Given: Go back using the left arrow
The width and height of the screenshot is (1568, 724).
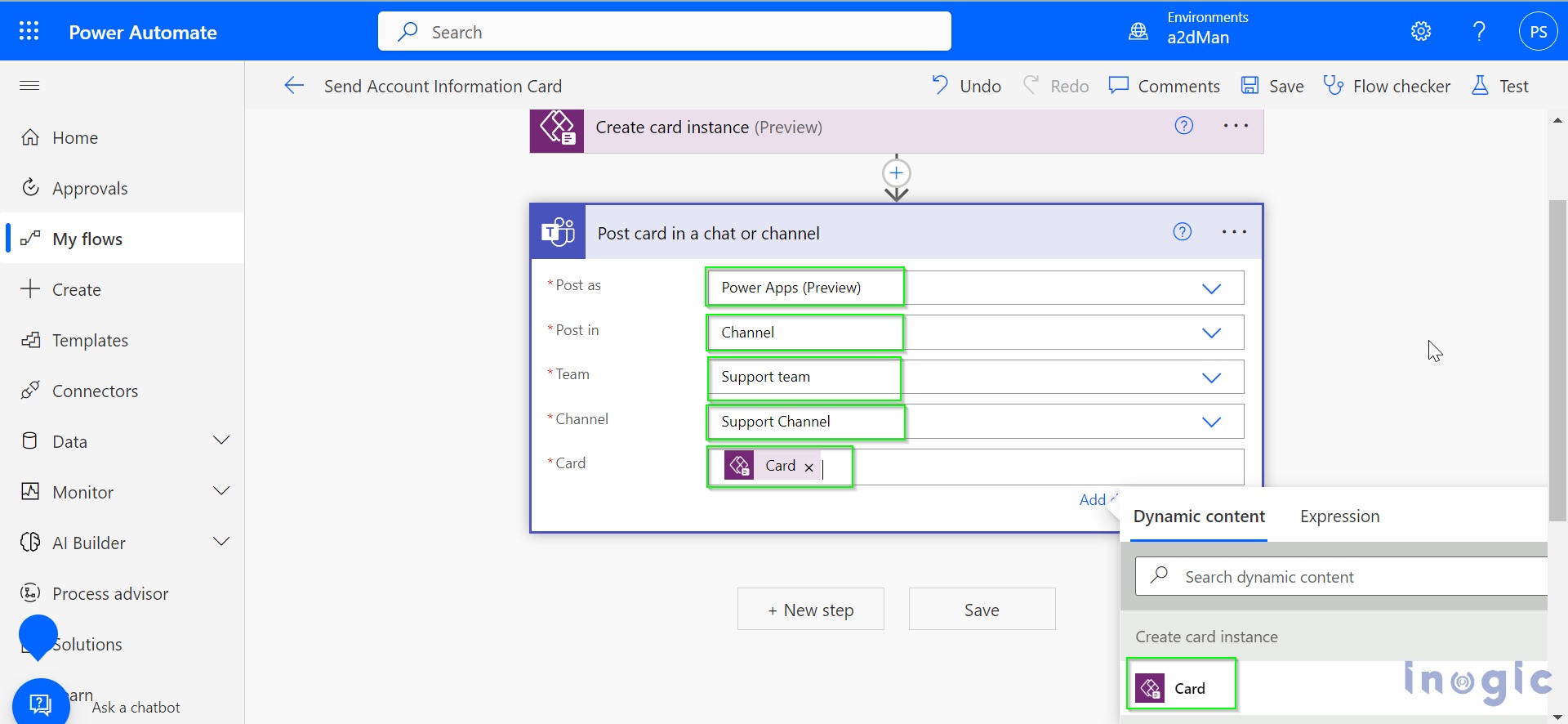Looking at the screenshot, I should (x=294, y=86).
